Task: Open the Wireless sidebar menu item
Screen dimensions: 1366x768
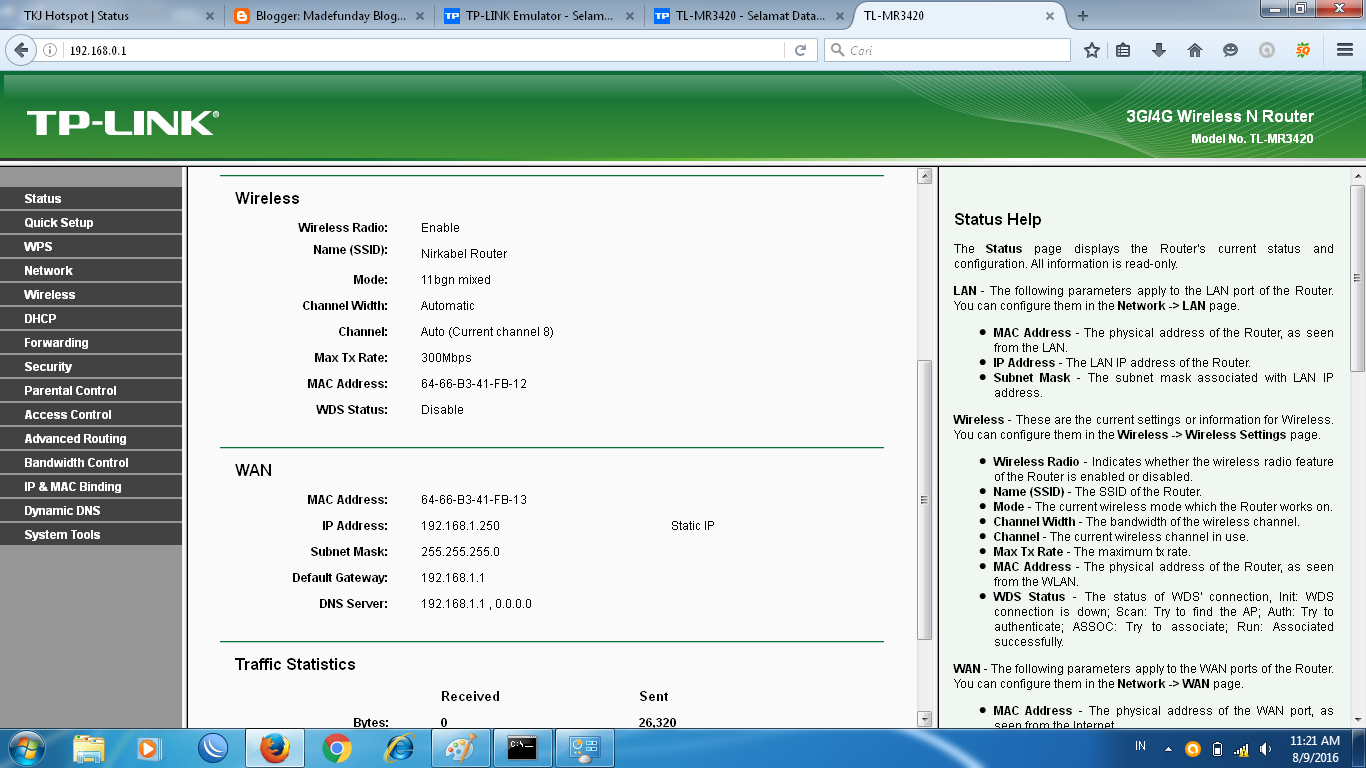Action: (91, 295)
